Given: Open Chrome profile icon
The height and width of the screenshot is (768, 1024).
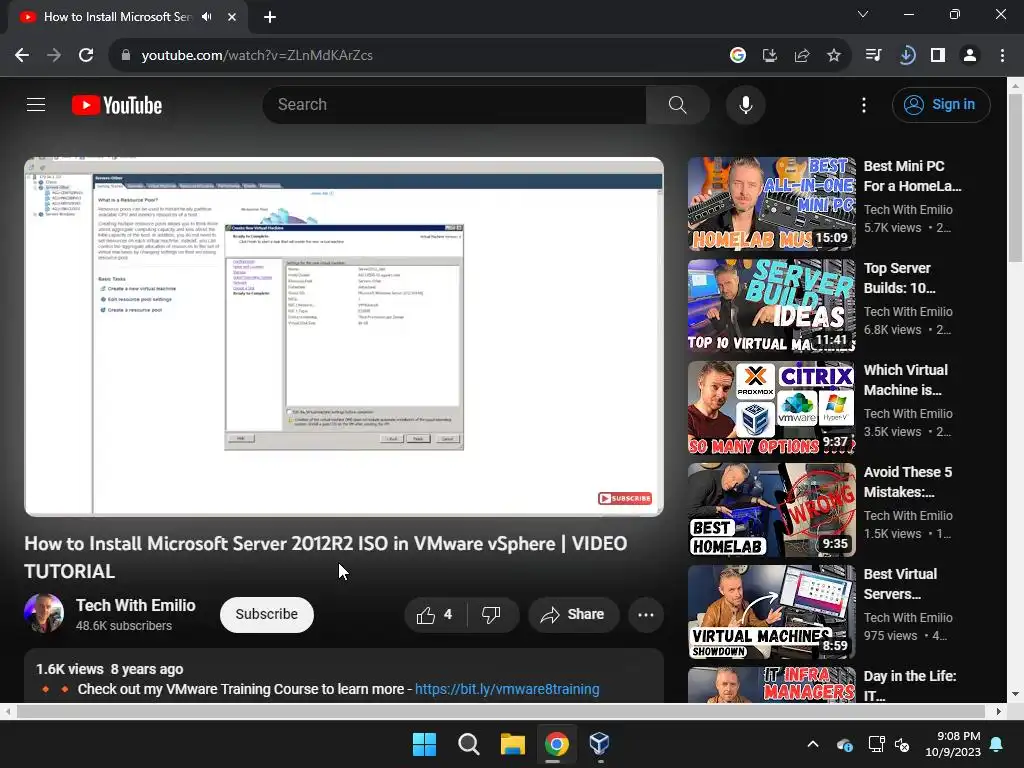Looking at the screenshot, I should click(x=970, y=55).
